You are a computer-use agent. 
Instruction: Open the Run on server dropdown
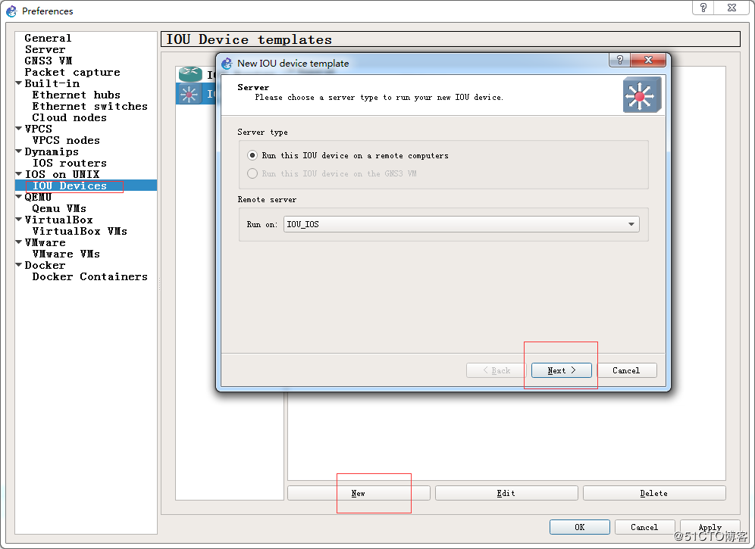(461, 224)
